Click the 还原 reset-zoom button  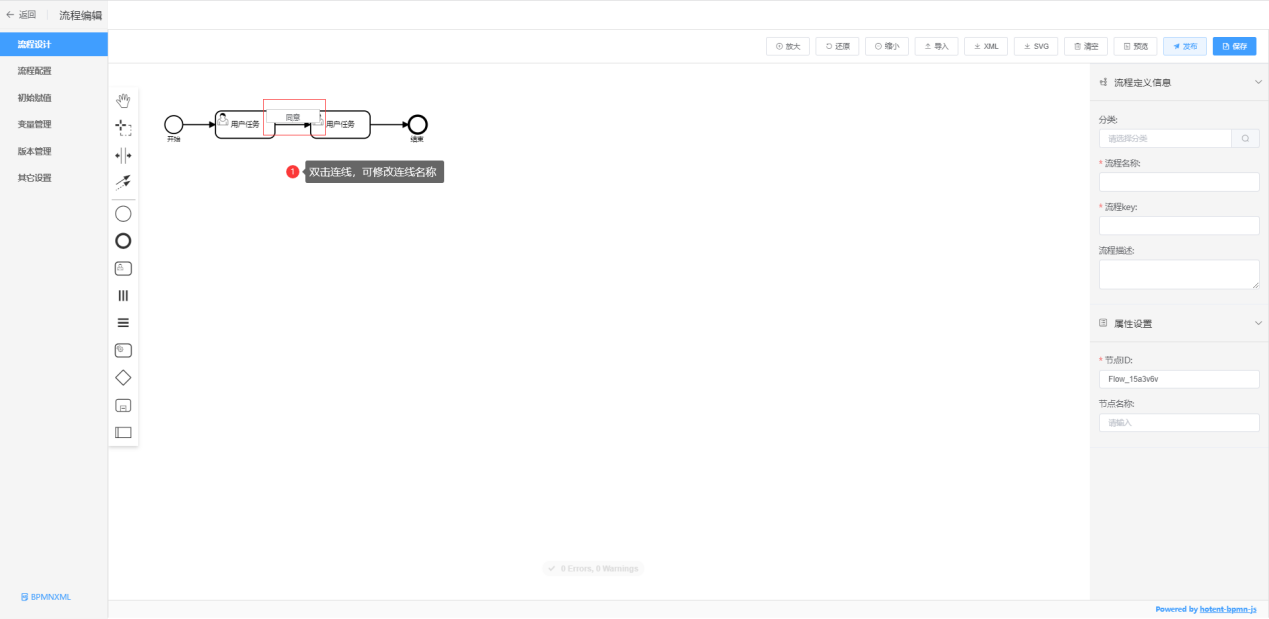[837, 46]
